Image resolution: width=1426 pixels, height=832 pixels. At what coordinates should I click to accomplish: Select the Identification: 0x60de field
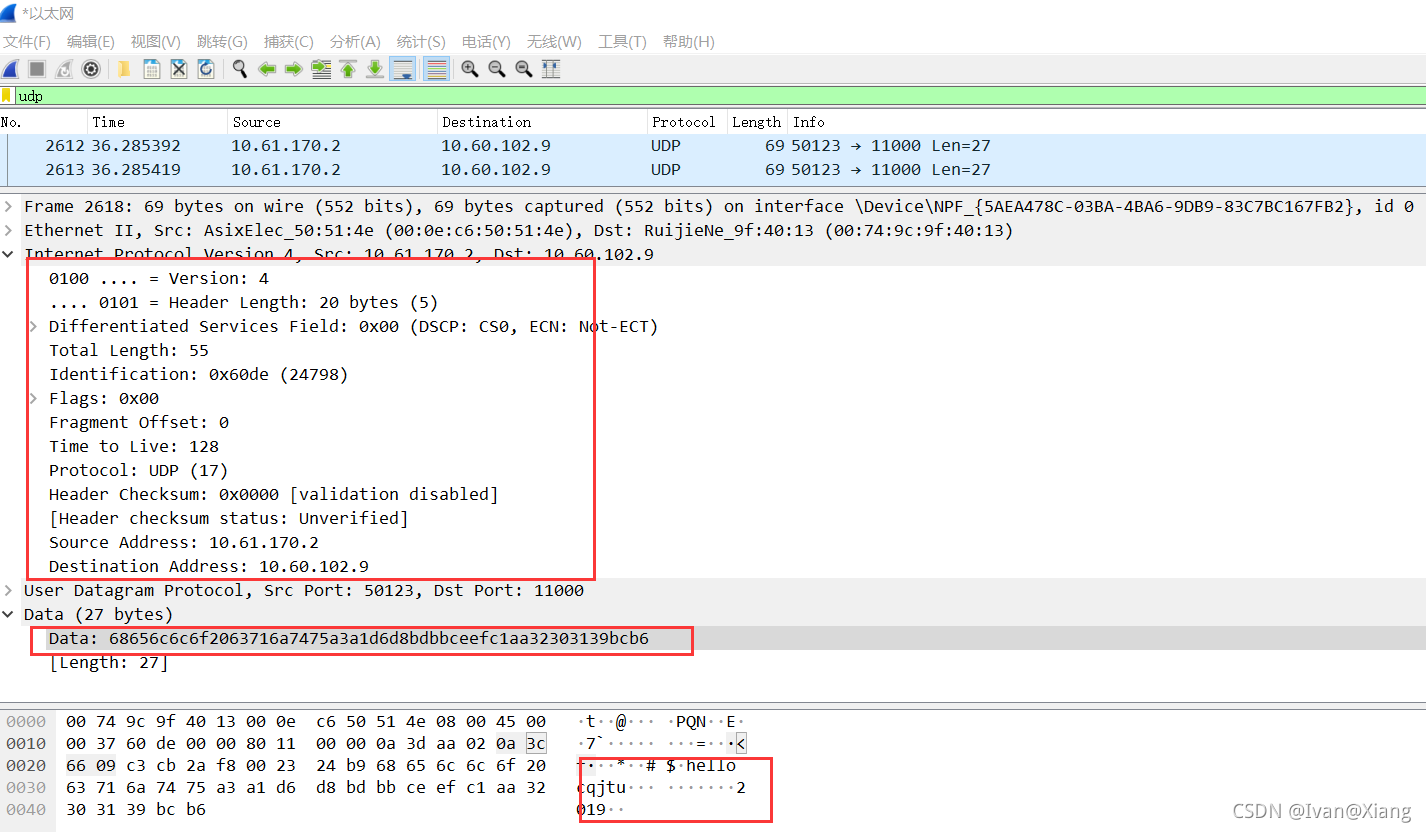(198, 375)
